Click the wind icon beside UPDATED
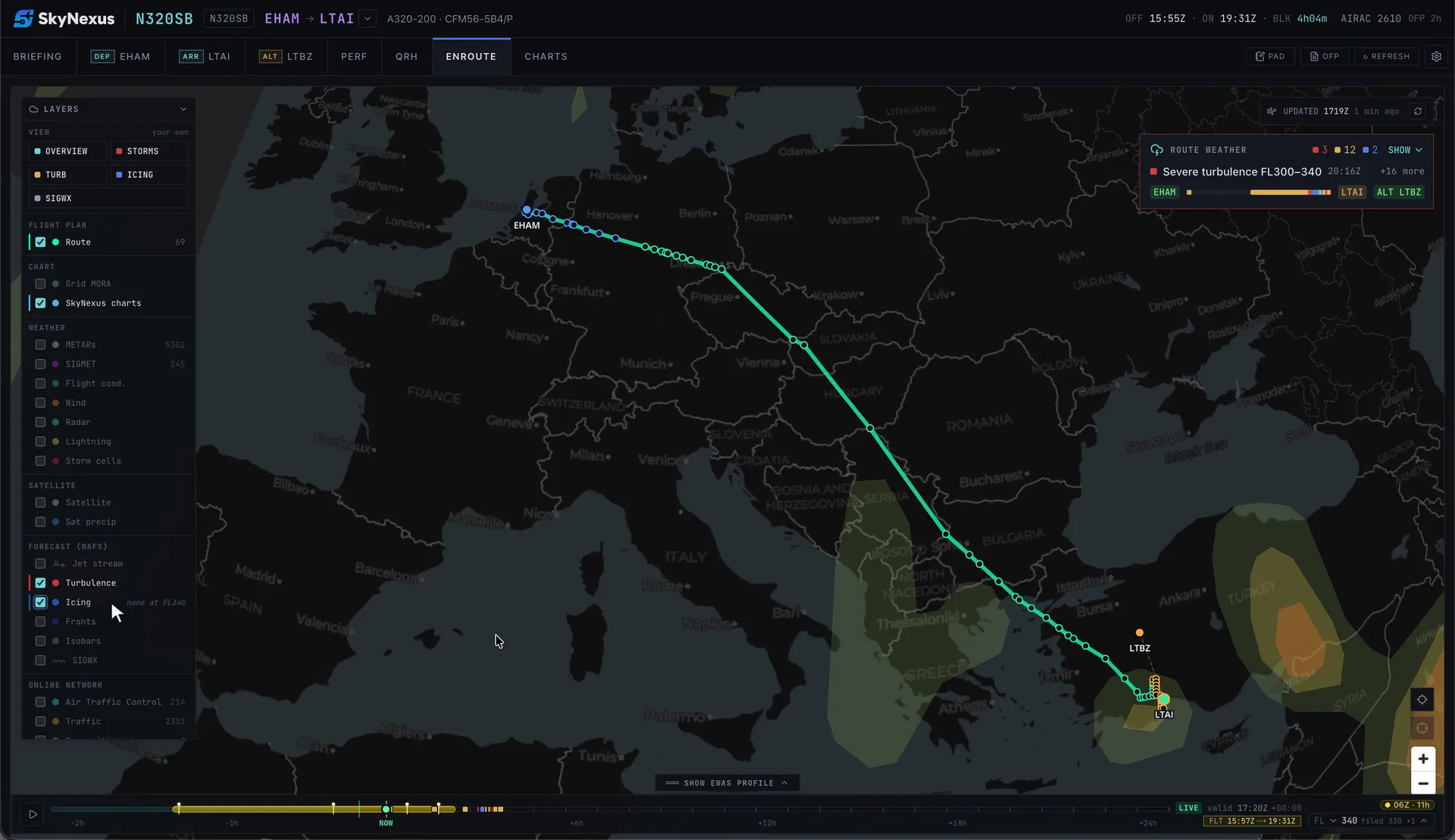The width and height of the screenshot is (1455, 840). click(1272, 111)
